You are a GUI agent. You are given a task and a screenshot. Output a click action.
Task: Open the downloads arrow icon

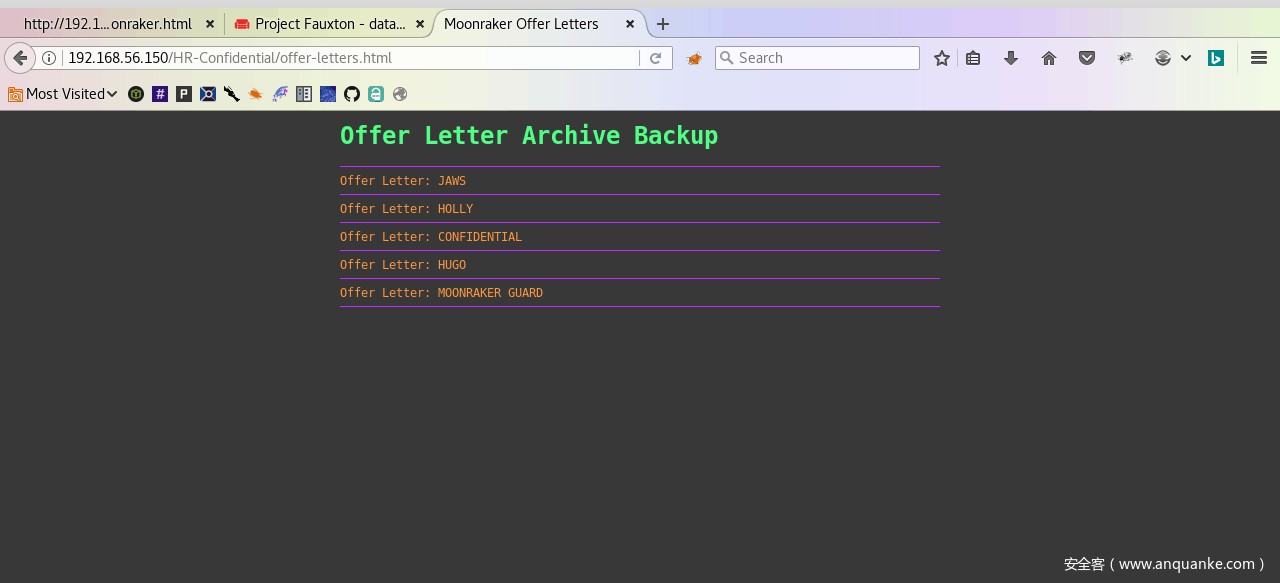pos(1010,58)
